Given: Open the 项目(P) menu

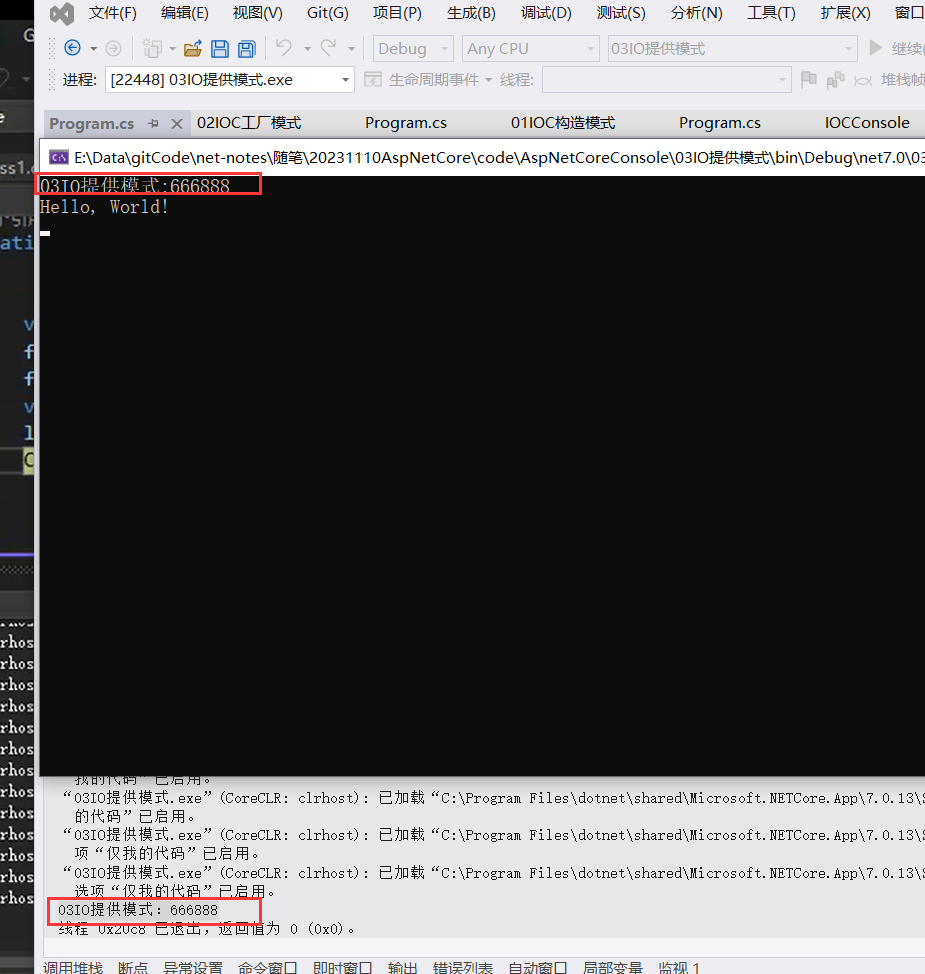Looking at the screenshot, I should click(397, 13).
